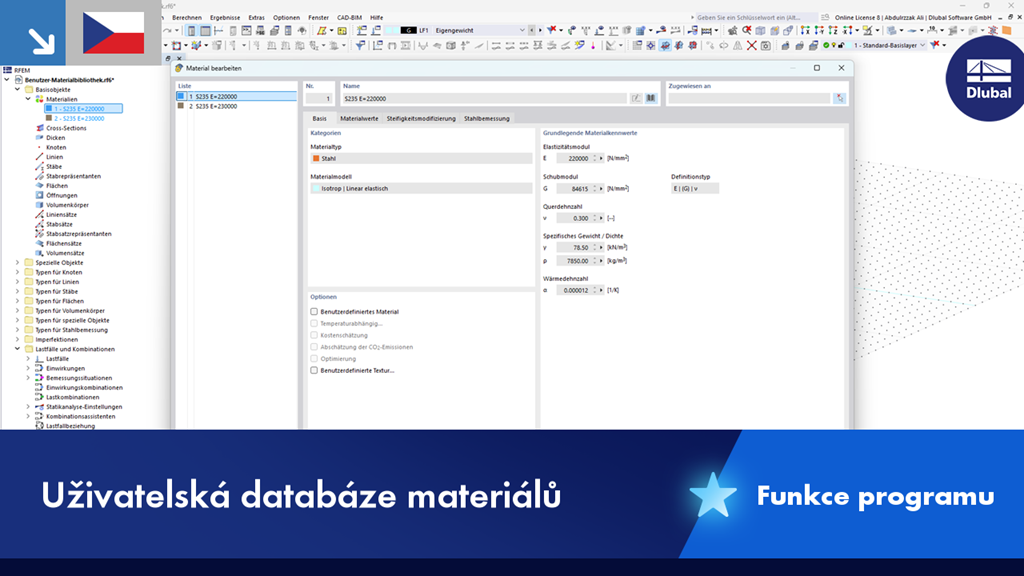1024x576 pixels.
Task: Click the material Name input field
Action: pos(484,99)
